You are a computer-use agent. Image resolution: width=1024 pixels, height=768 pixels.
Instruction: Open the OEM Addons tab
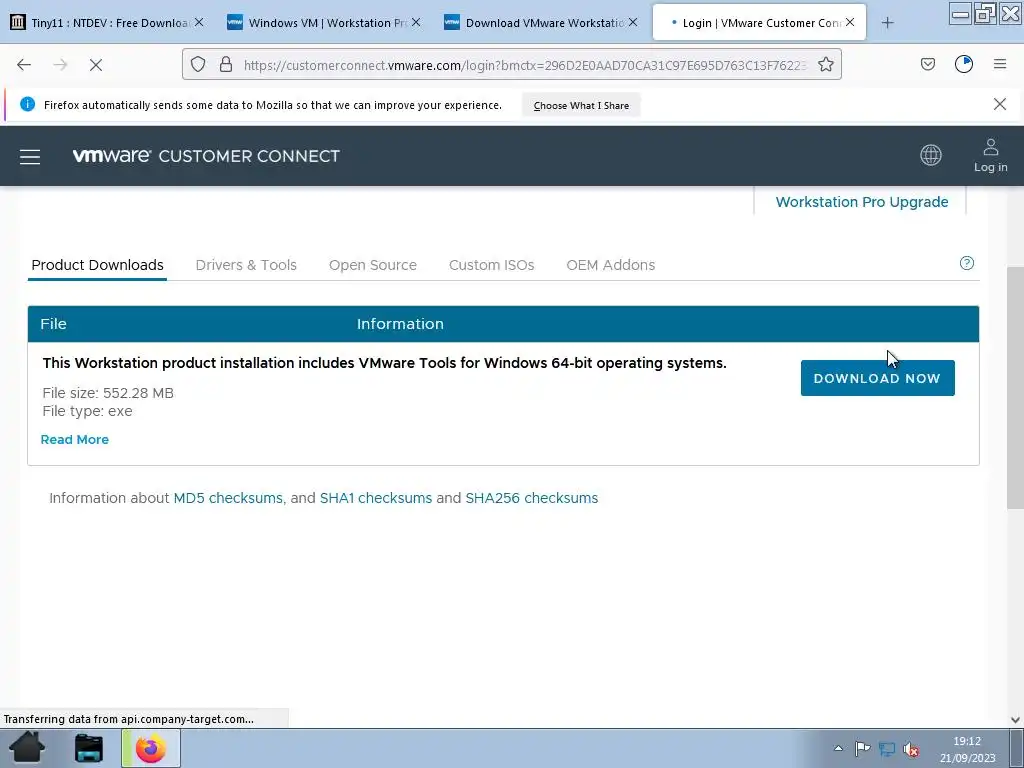pos(611,265)
